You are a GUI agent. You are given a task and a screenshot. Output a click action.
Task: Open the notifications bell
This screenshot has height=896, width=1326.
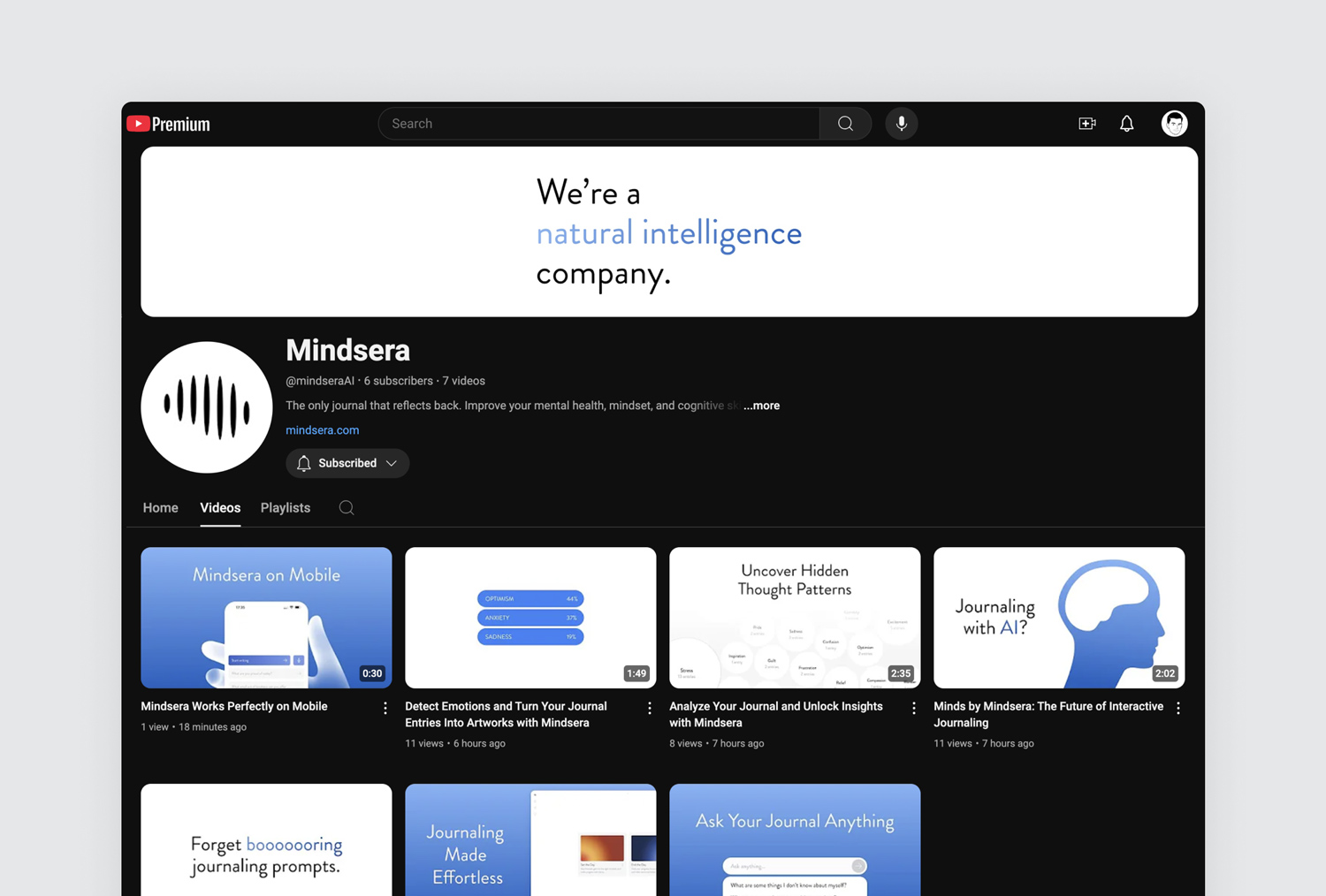pos(1126,124)
